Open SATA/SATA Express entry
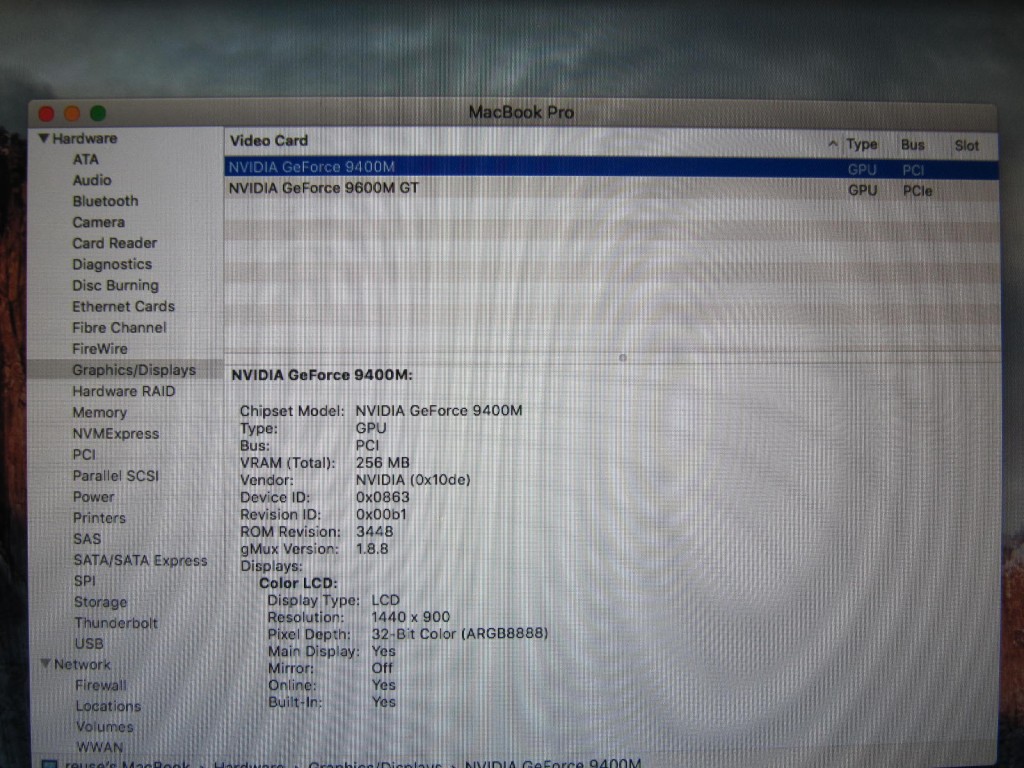1024x768 pixels. [x=140, y=560]
